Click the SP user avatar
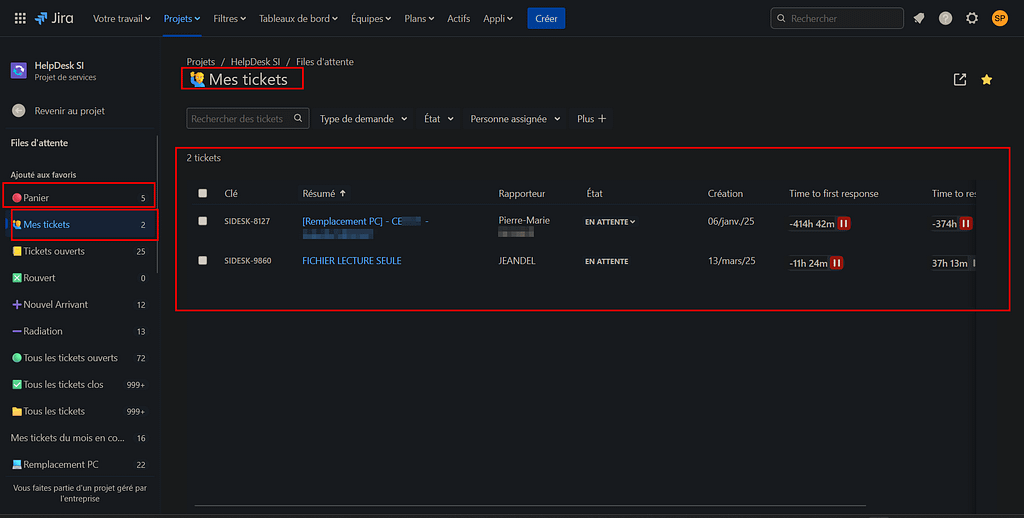Viewport: 1024px width, 518px height. pos(999,18)
